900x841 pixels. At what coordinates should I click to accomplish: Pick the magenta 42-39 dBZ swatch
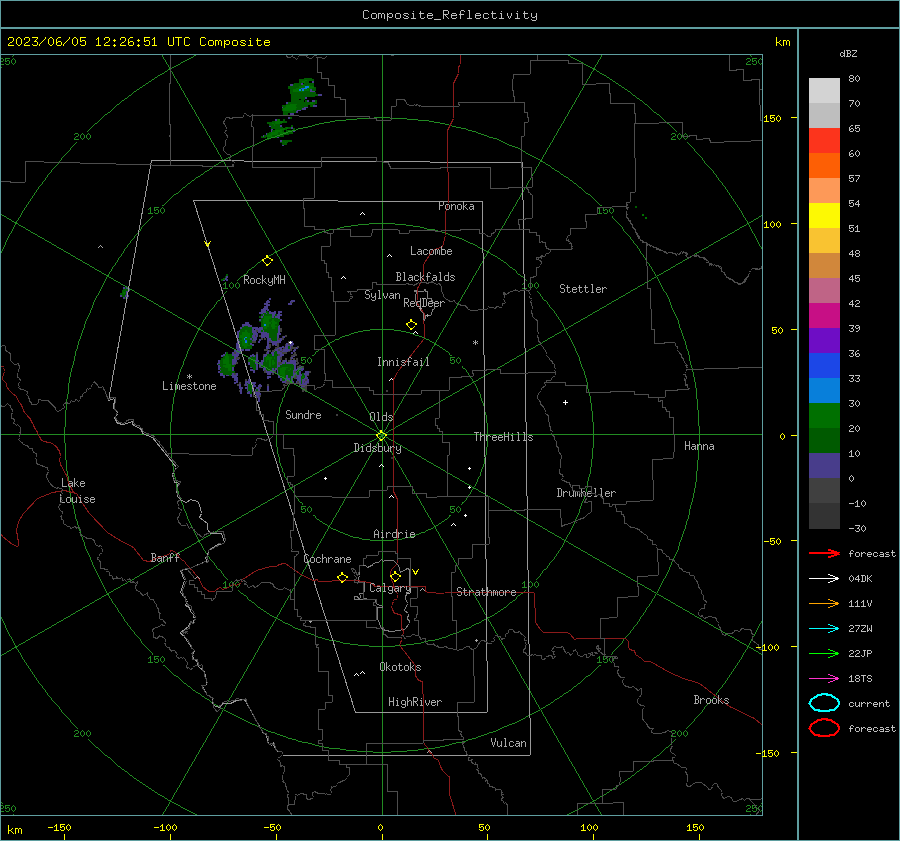[824, 316]
